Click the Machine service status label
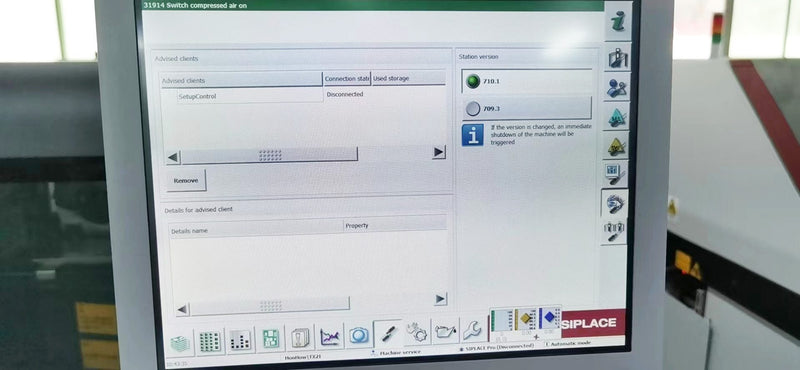Image resolution: width=800 pixels, height=370 pixels. pos(396,353)
